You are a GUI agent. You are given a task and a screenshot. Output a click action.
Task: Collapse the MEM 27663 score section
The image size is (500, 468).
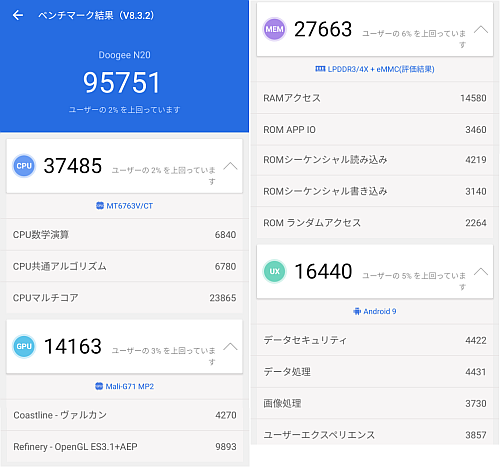481,30
